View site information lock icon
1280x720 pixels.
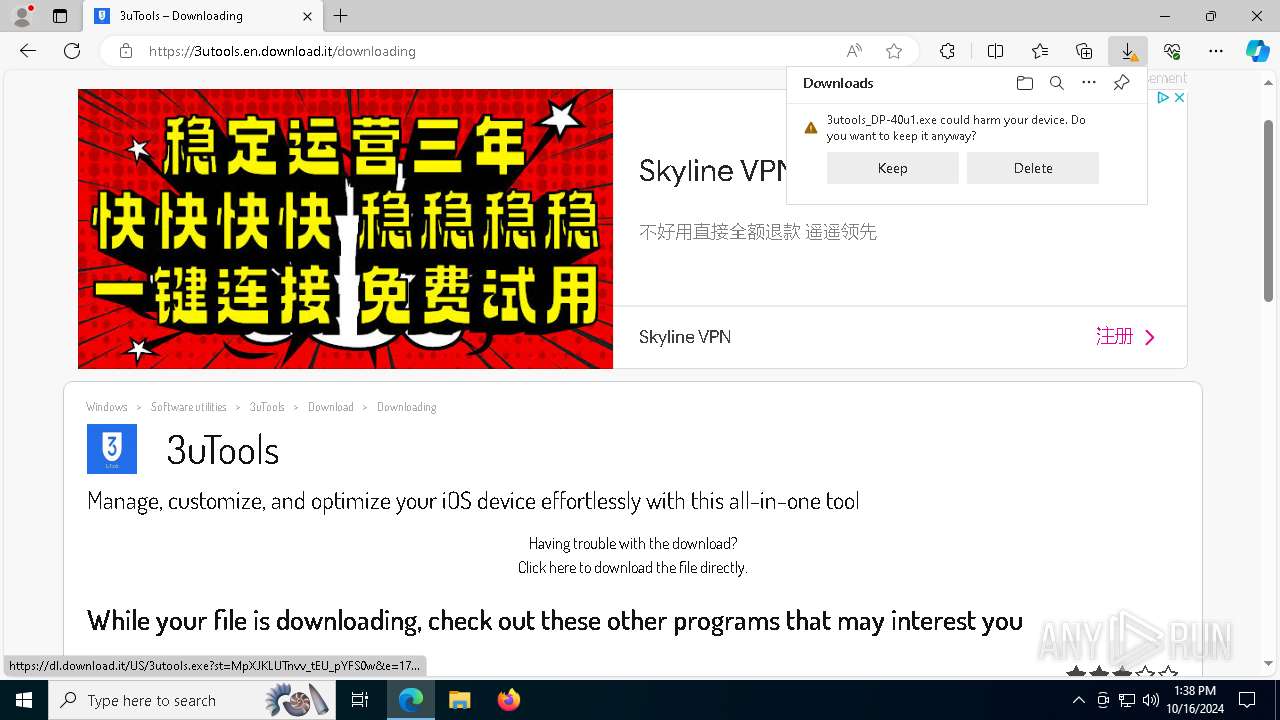click(126, 51)
